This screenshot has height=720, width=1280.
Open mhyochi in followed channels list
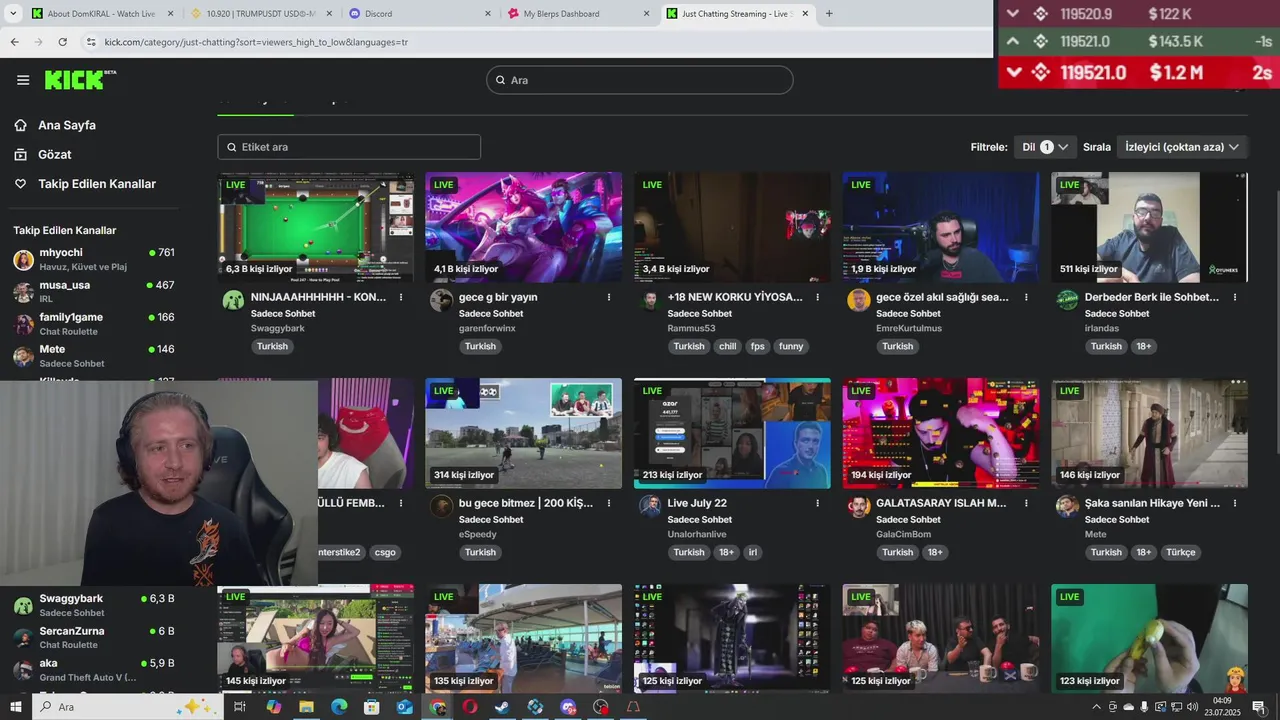coord(94,258)
